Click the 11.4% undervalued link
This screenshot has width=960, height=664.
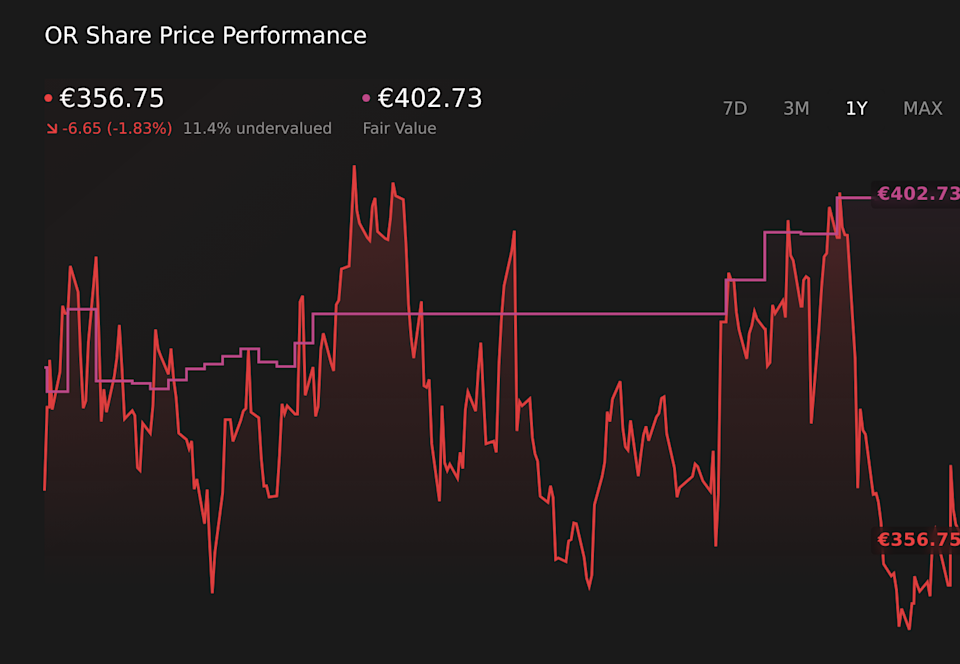click(257, 129)
